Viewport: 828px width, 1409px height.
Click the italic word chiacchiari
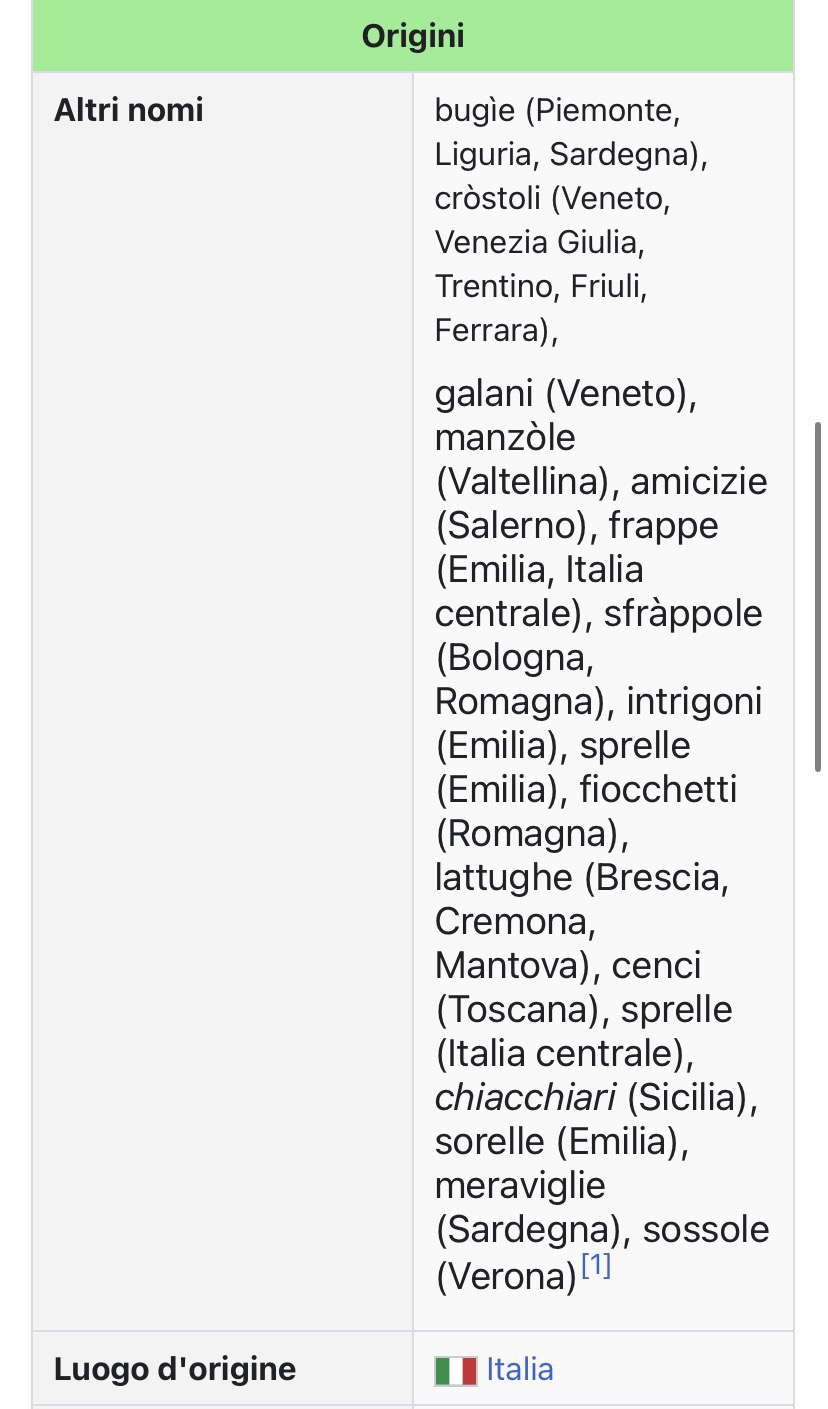(x=525, y=1098)
